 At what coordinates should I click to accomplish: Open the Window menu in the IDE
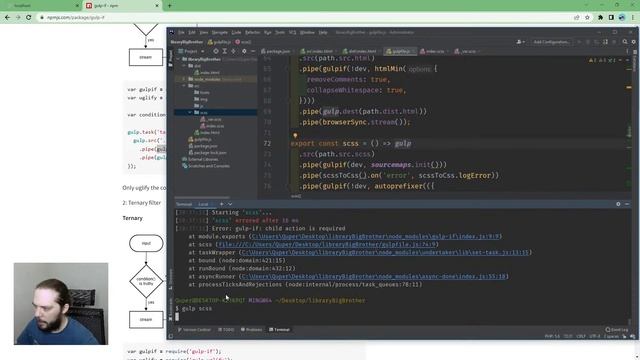tap(307, 32)
